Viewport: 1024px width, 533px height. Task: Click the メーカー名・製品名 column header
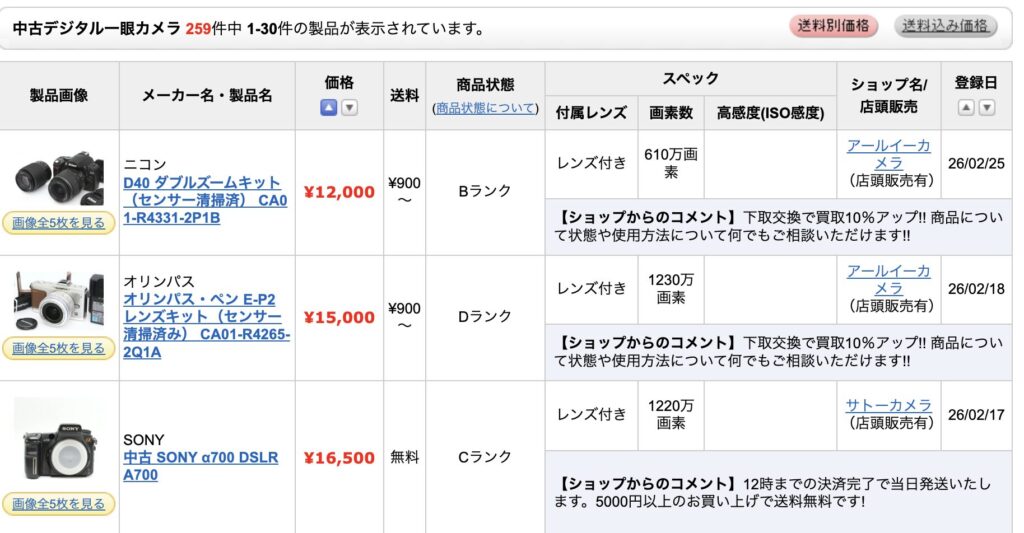(x=207, y=95)
